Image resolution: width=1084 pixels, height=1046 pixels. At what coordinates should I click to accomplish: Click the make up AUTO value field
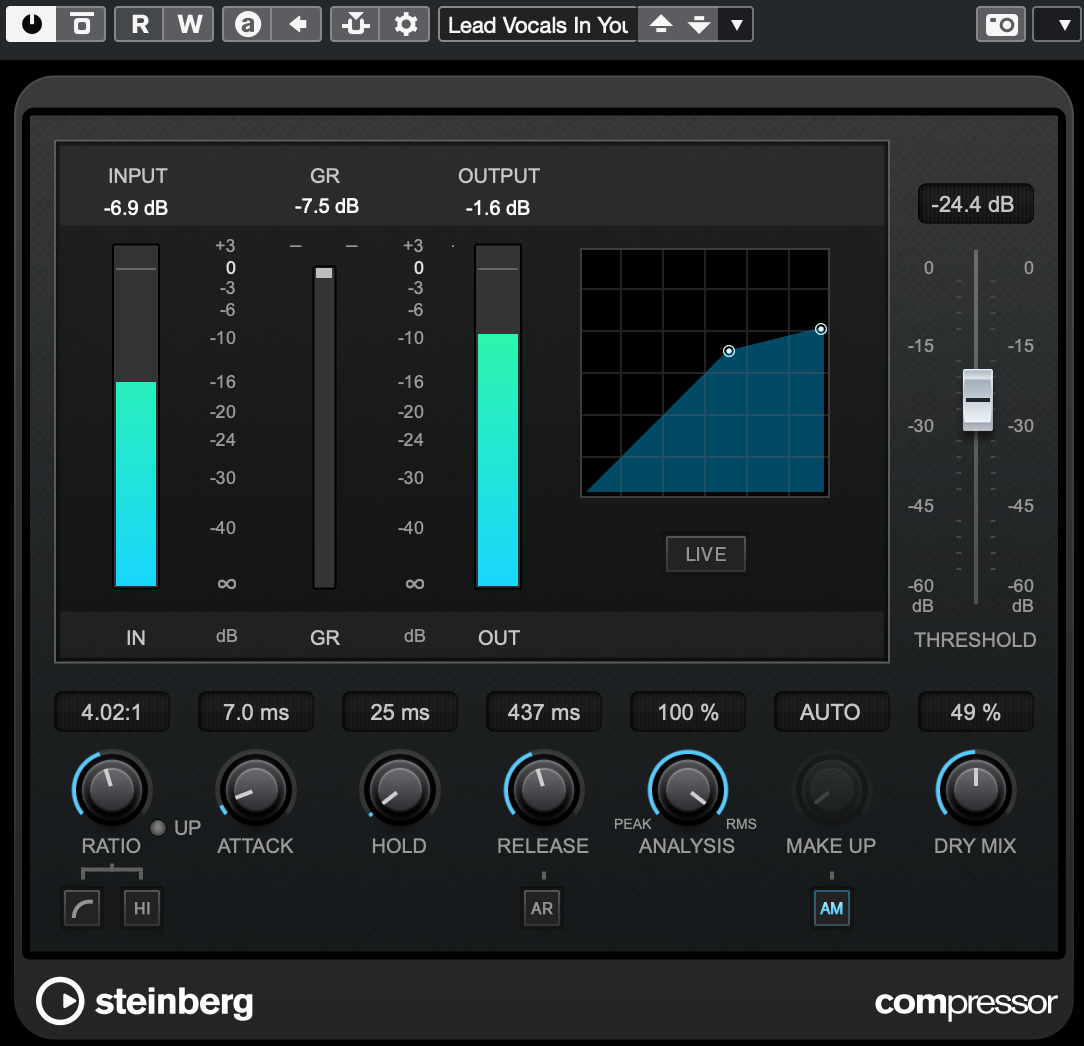(831, 712)
